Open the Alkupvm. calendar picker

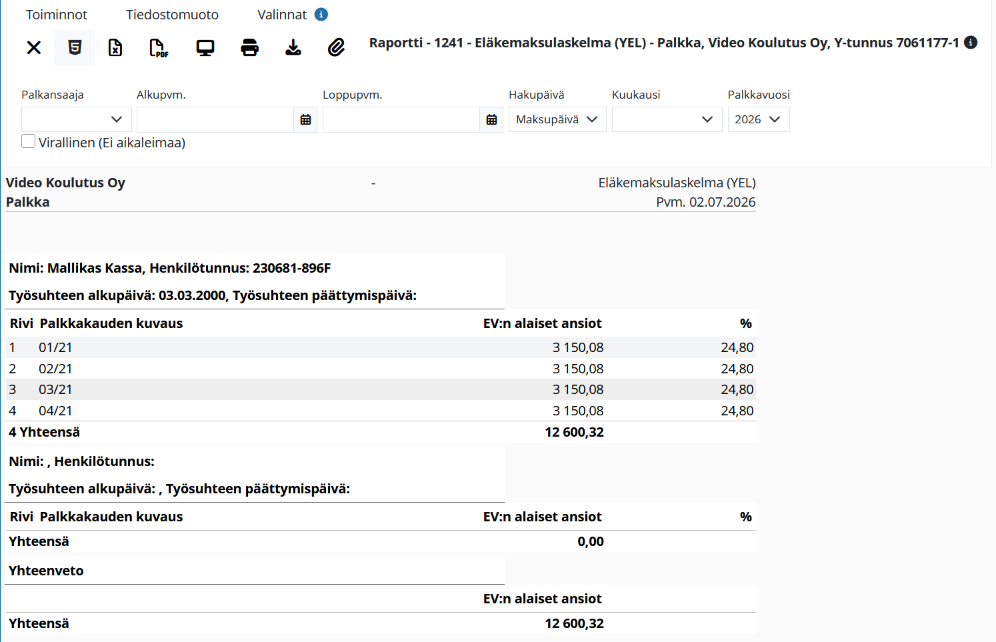306,119
